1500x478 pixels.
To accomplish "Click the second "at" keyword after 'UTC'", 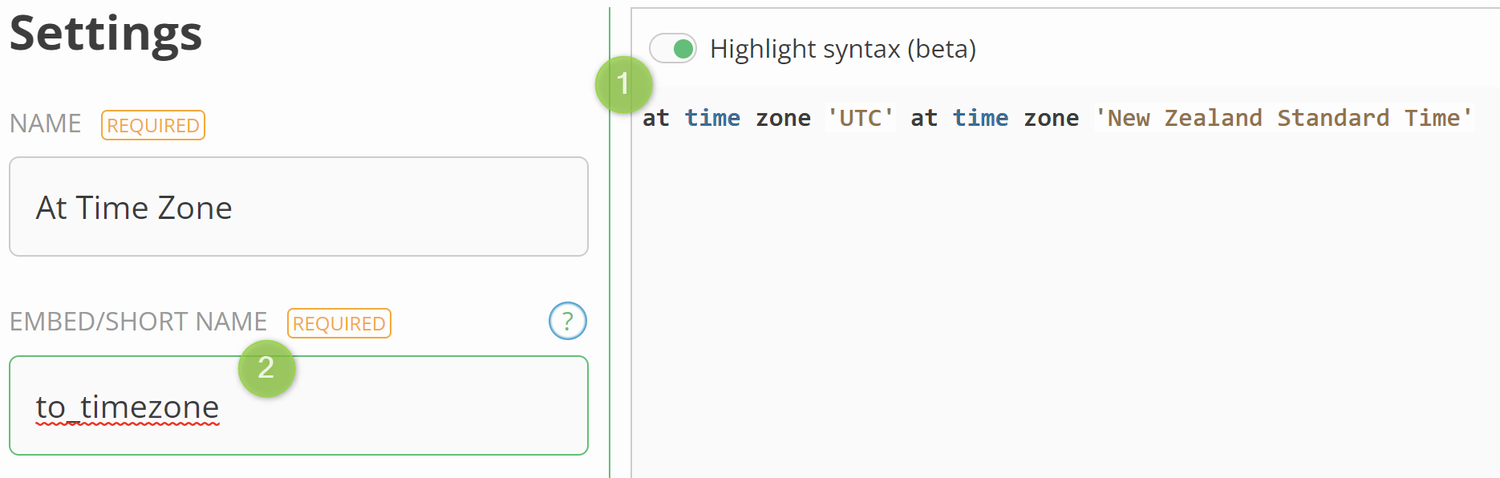I will click(x=924, y=118).
